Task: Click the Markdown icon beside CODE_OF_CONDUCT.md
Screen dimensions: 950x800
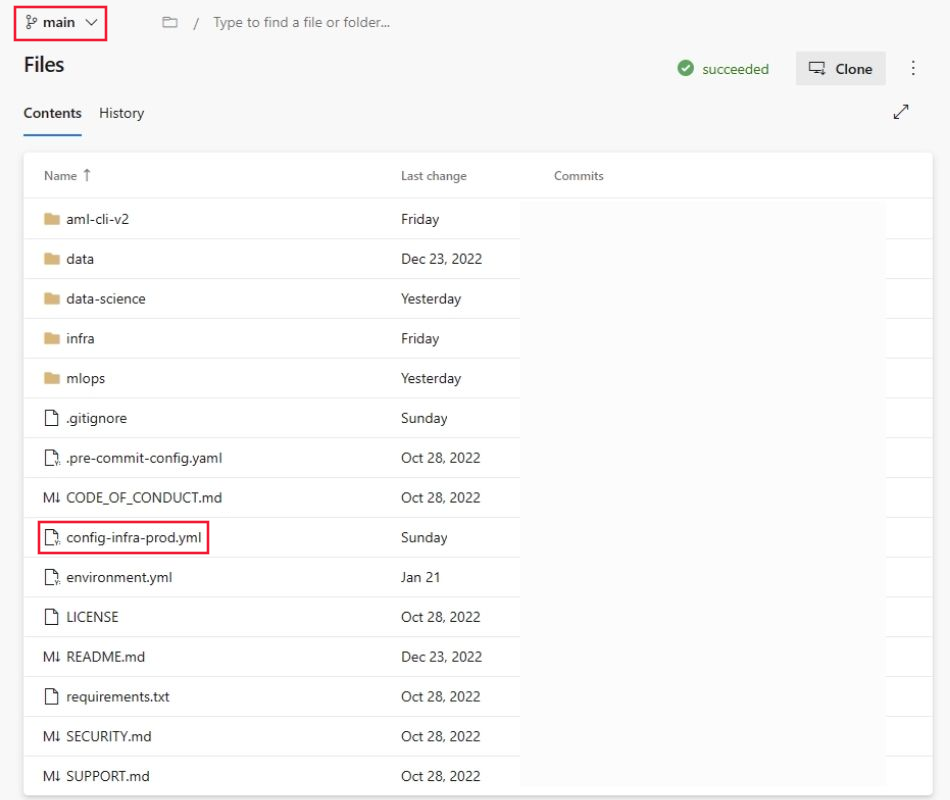Action: pos(52,497)
